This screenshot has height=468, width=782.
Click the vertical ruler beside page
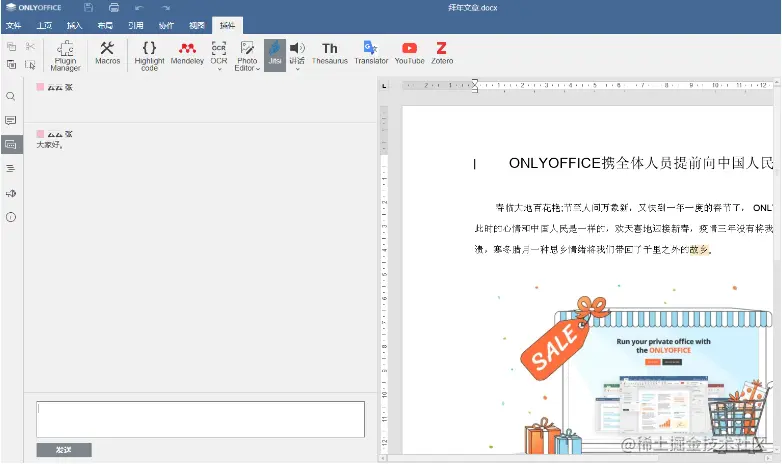pos(384,279)
